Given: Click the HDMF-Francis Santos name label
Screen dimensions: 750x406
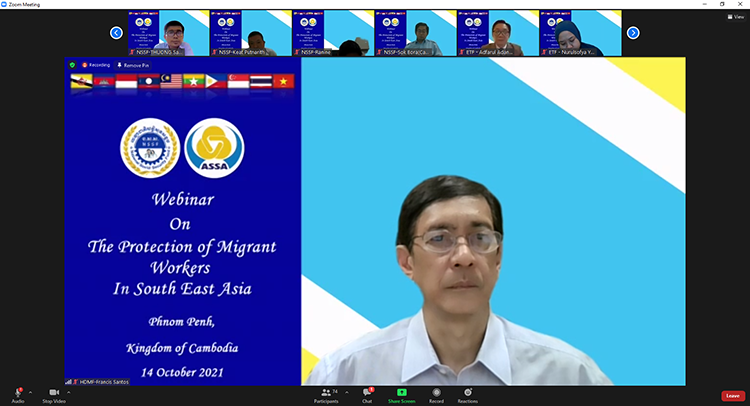Looking at the screenshot, I should click(x=104, y=382).
